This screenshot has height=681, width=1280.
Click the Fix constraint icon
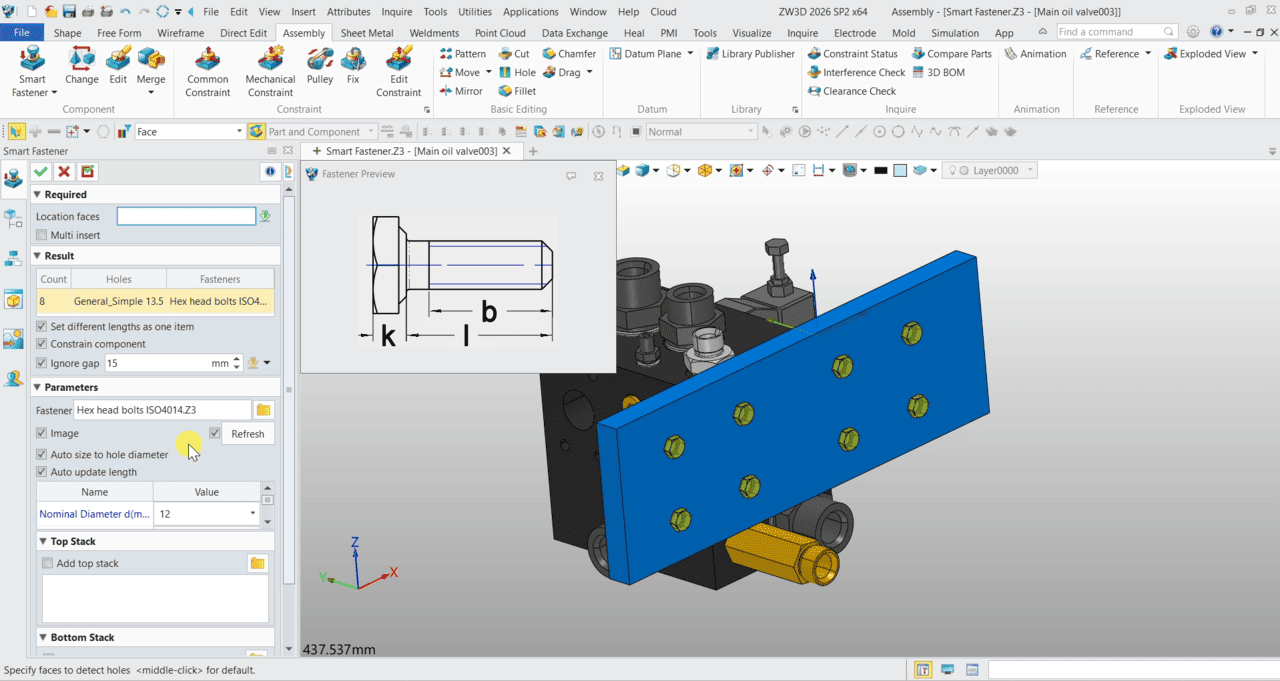click(x=353, y=65)
